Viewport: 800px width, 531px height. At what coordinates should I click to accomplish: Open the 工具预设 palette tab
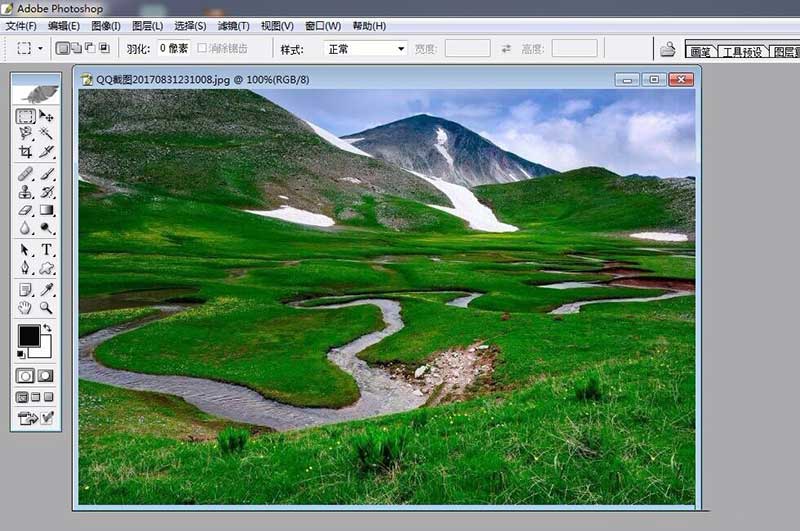click(x=742, y=51)
